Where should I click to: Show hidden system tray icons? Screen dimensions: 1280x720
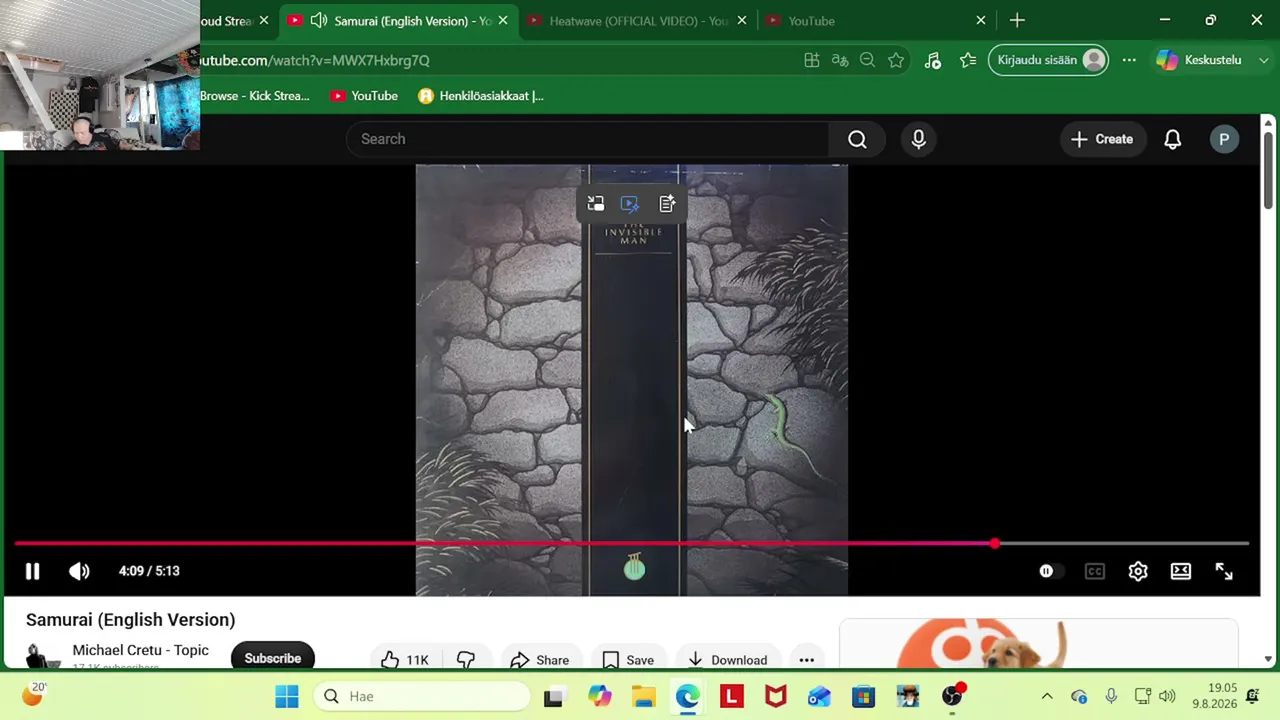pos(1047,696)
